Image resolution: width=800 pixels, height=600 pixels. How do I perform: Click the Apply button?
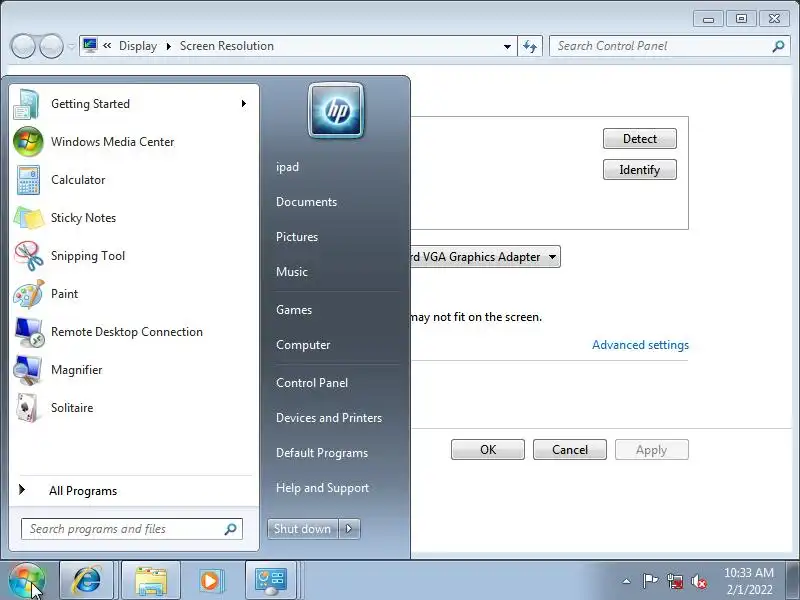point(652,449)
